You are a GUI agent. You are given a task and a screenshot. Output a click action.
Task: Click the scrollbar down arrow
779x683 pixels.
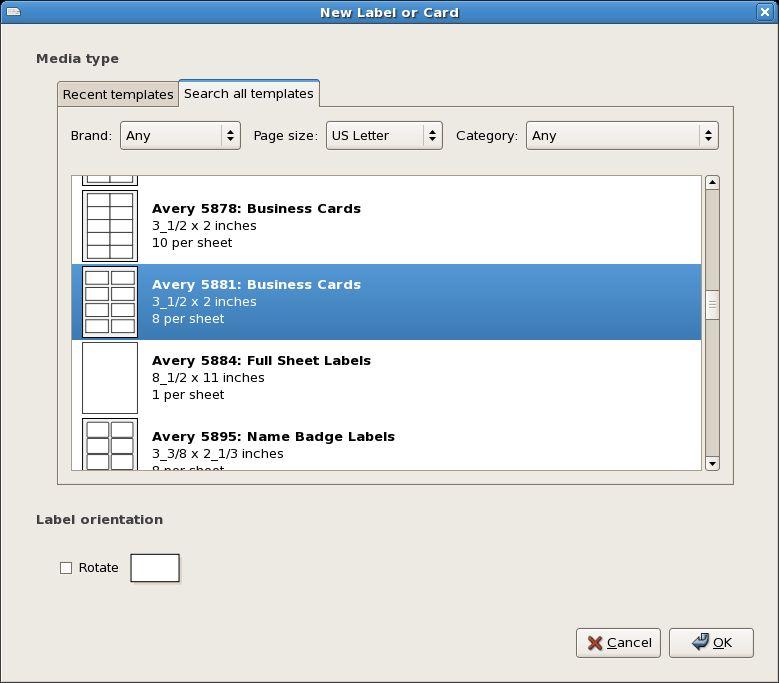click(x=712, y=463)
